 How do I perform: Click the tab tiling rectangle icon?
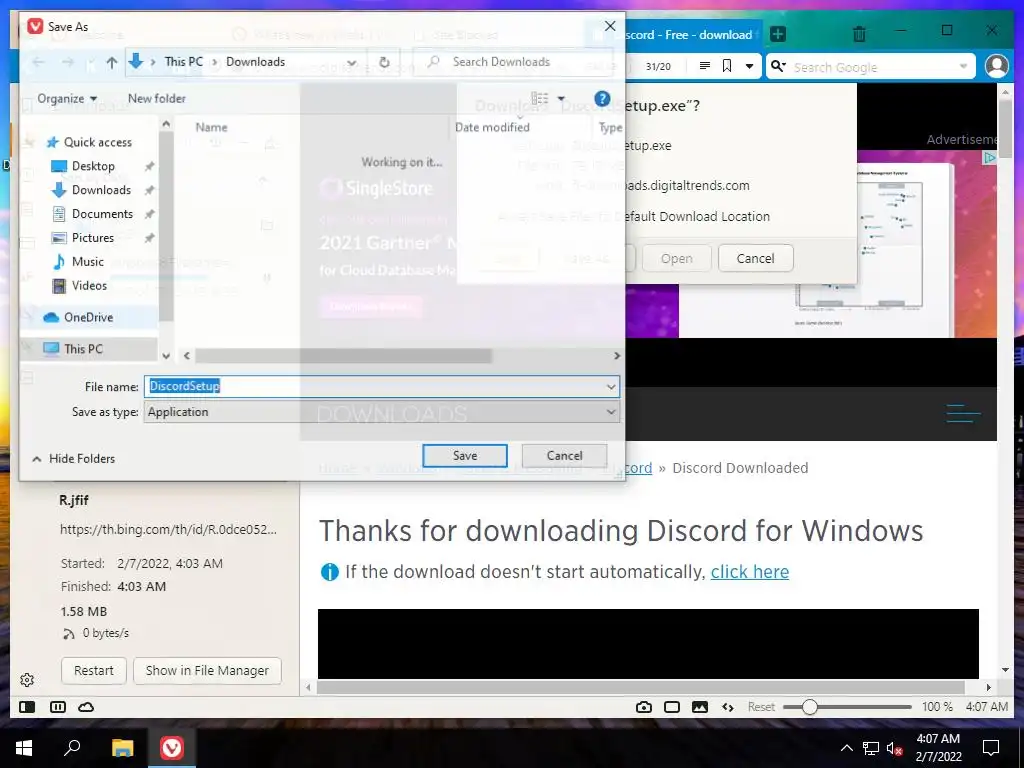click(x=672, y=707)
